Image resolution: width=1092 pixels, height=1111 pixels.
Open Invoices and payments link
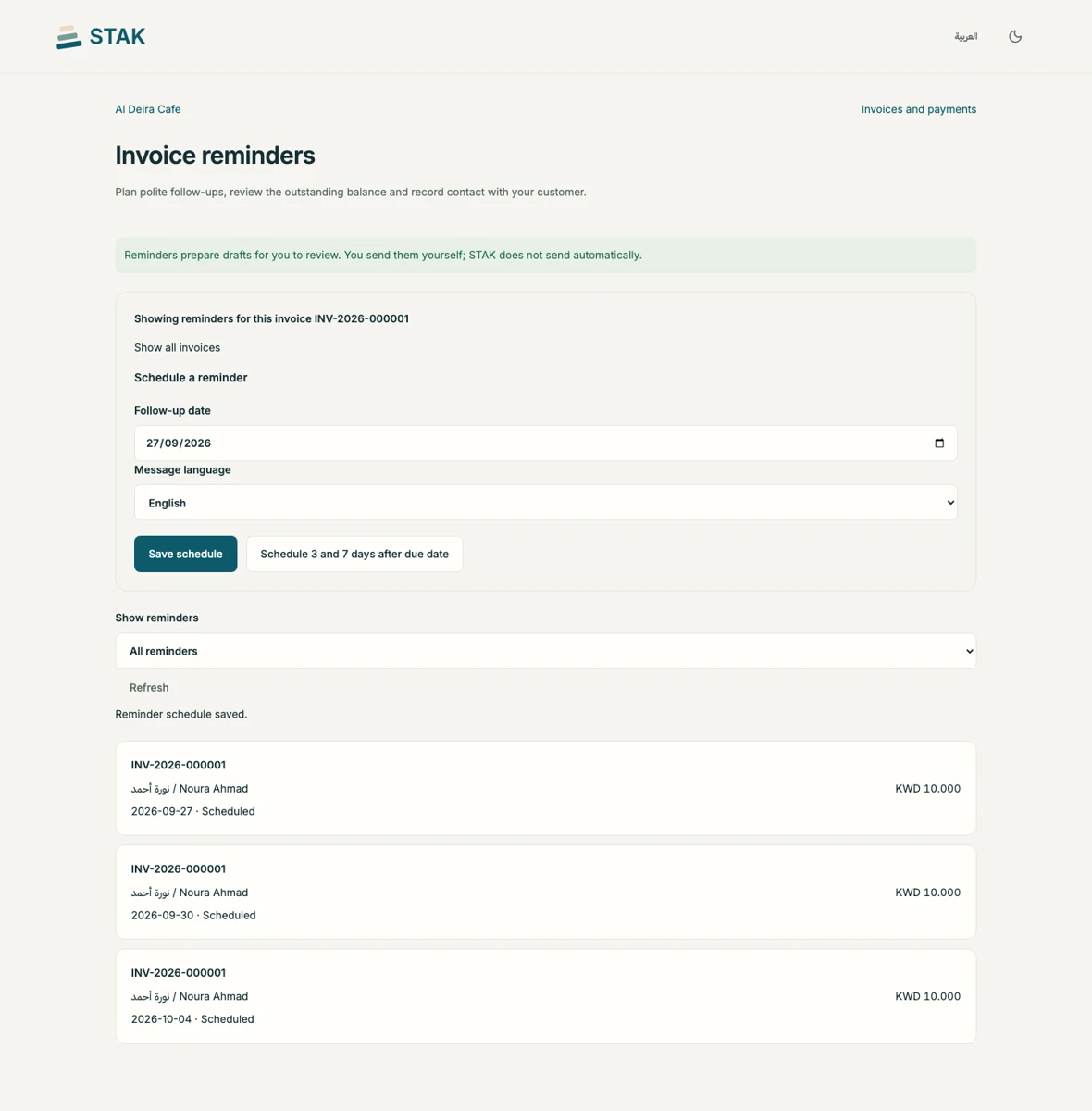pyautogui.click(x=919, y=109)
